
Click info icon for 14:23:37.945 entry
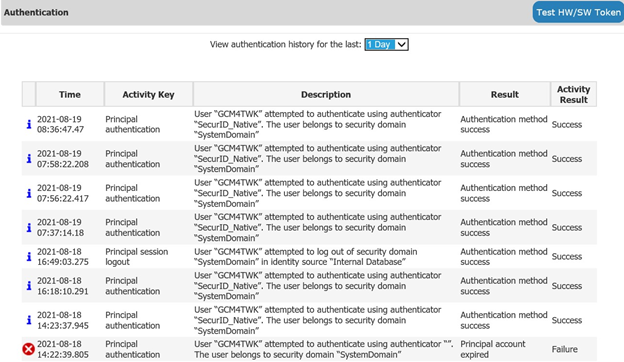pyautogui.click(x=29, y=320)
